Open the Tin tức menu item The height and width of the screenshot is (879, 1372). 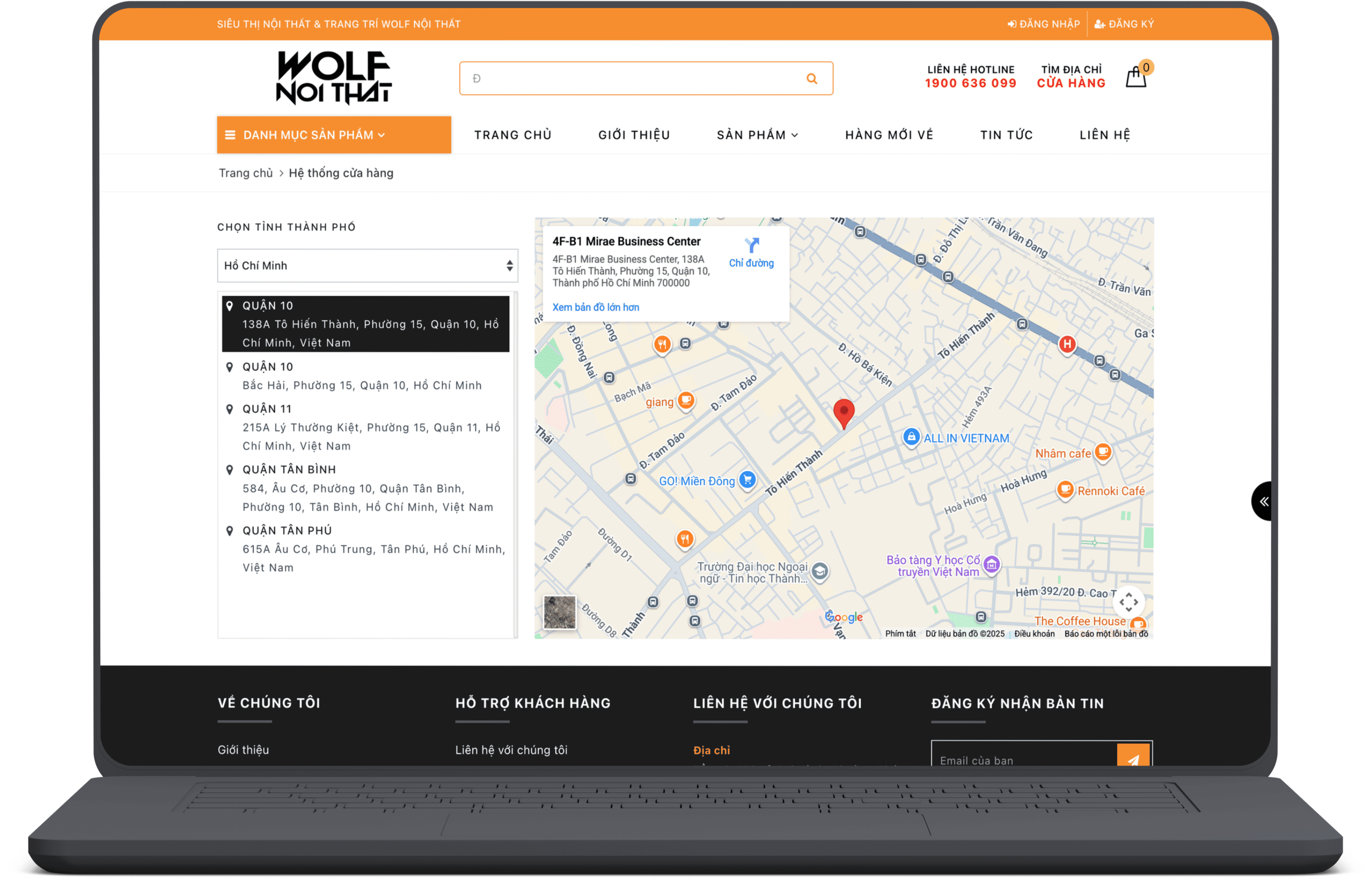point(1006,135)
